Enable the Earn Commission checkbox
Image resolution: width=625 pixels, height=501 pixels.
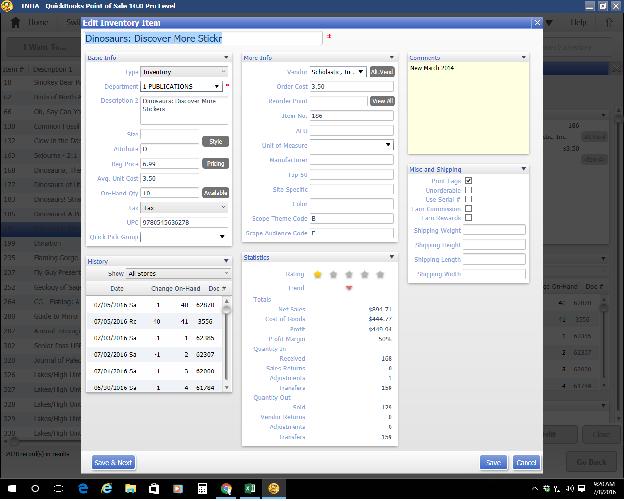468,208
